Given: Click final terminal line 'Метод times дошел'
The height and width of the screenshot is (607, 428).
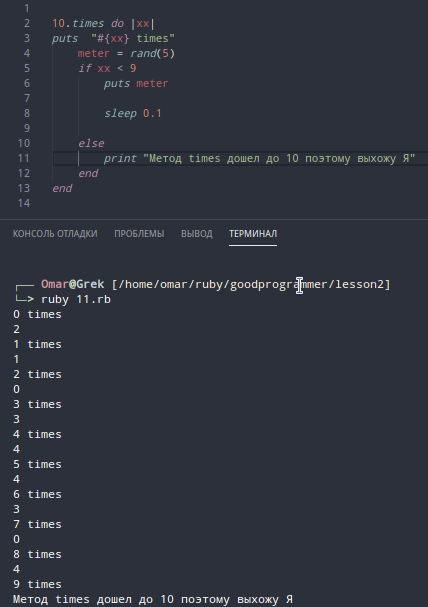Looking at the screenshot, I should click(153, 600).
